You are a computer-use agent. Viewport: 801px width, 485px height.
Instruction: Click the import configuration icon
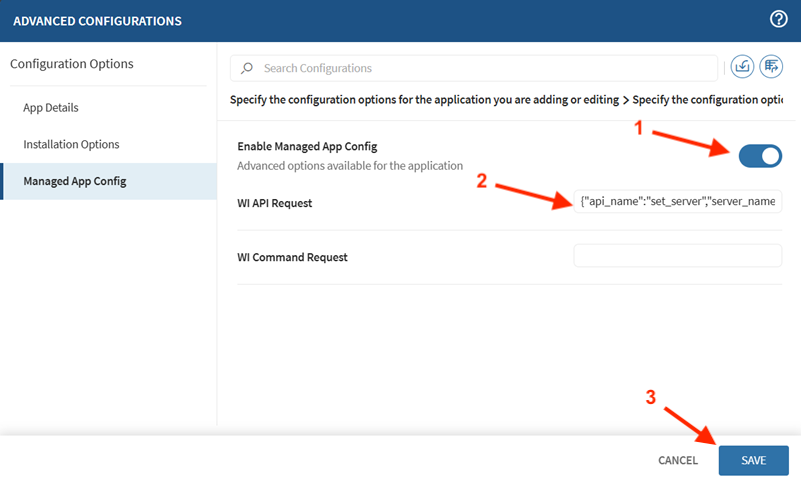point(742,67)
